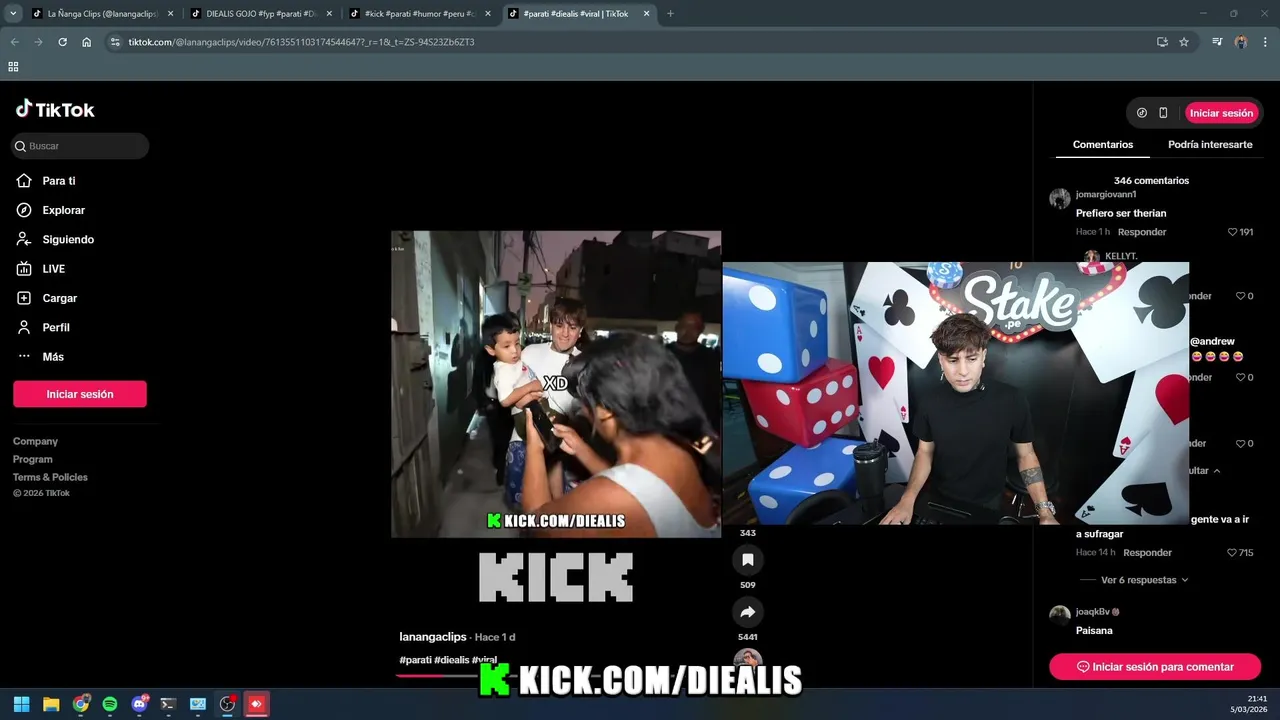The height and width of the screenshot is (720, 1280).
Task: Open OBS Studio from the taskbar
Action: tap(227, 704)
